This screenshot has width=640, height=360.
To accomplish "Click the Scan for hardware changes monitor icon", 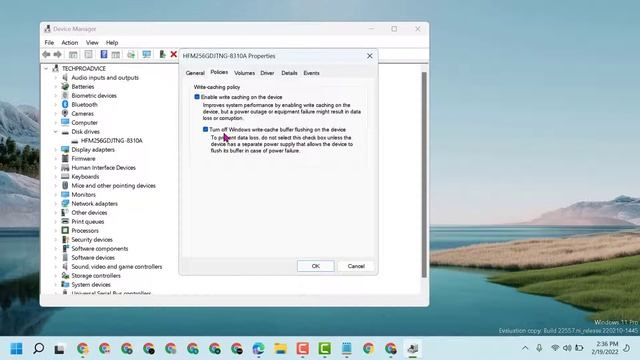I will 147,54.
